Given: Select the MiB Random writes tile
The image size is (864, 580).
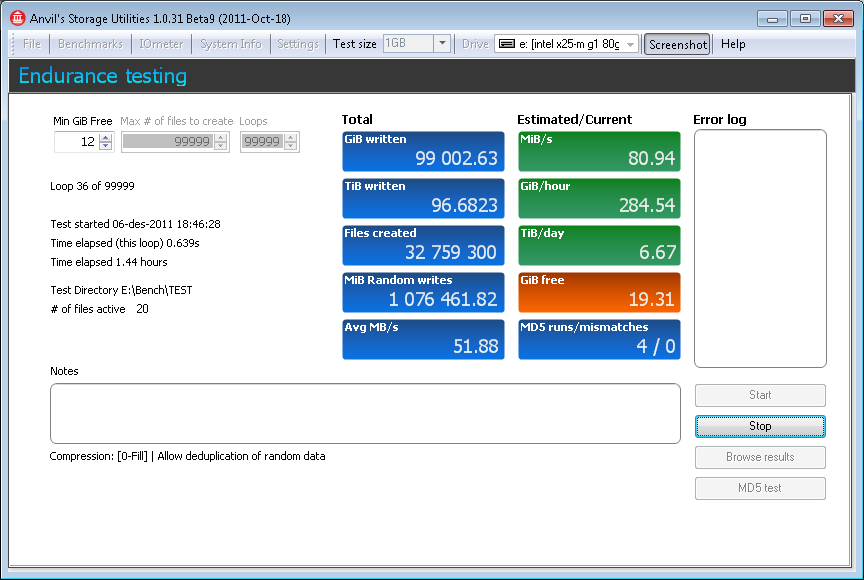Looking at the screenshot, I should coord(423,292).
